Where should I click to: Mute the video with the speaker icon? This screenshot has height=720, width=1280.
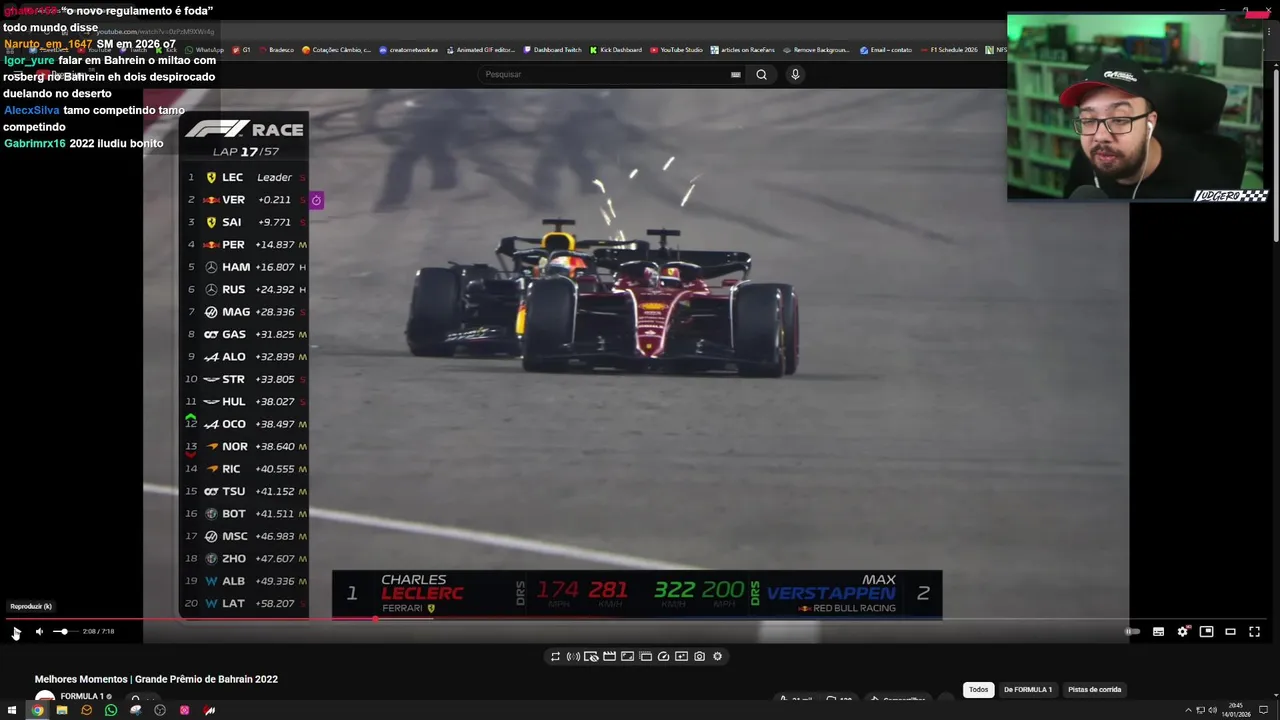[39, 631]
